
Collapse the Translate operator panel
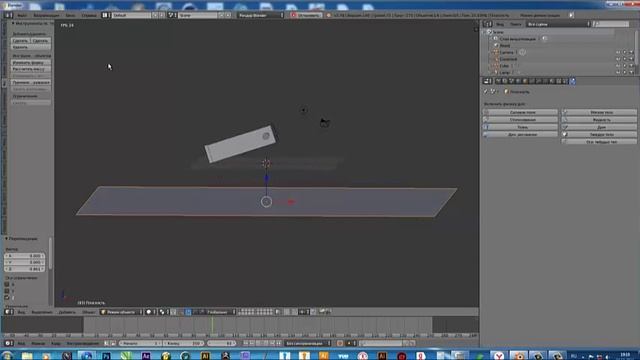click(x=7, y=238)
